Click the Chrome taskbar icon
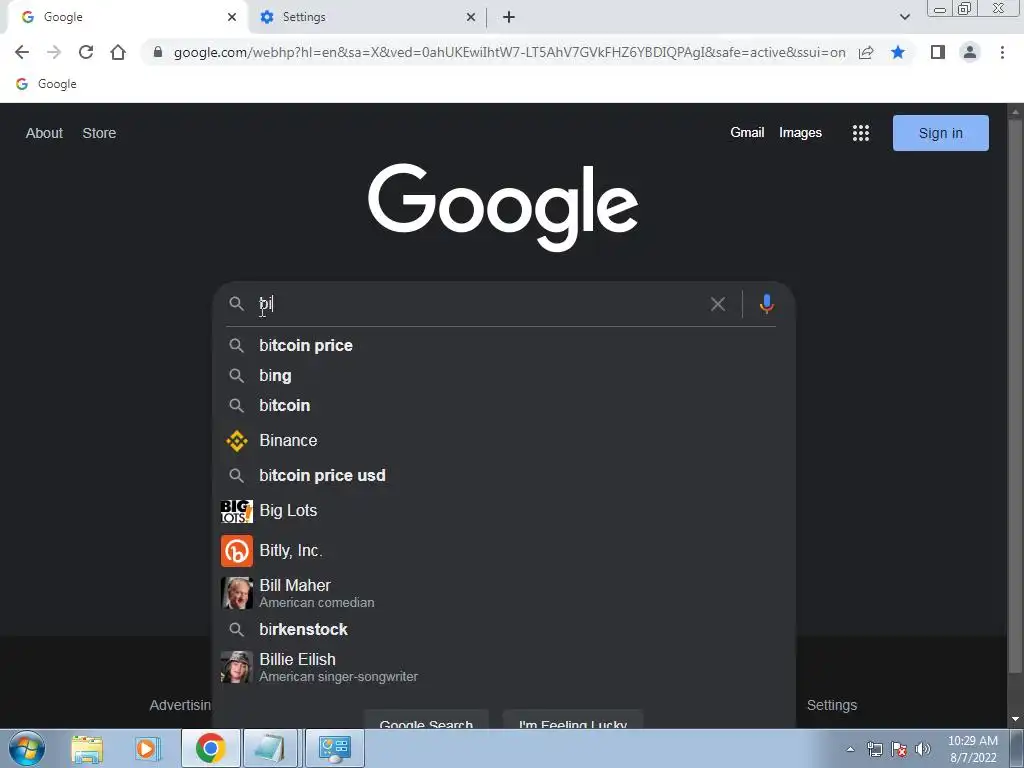This screenshot has width=1024, height=768. [x=210, y=748]
